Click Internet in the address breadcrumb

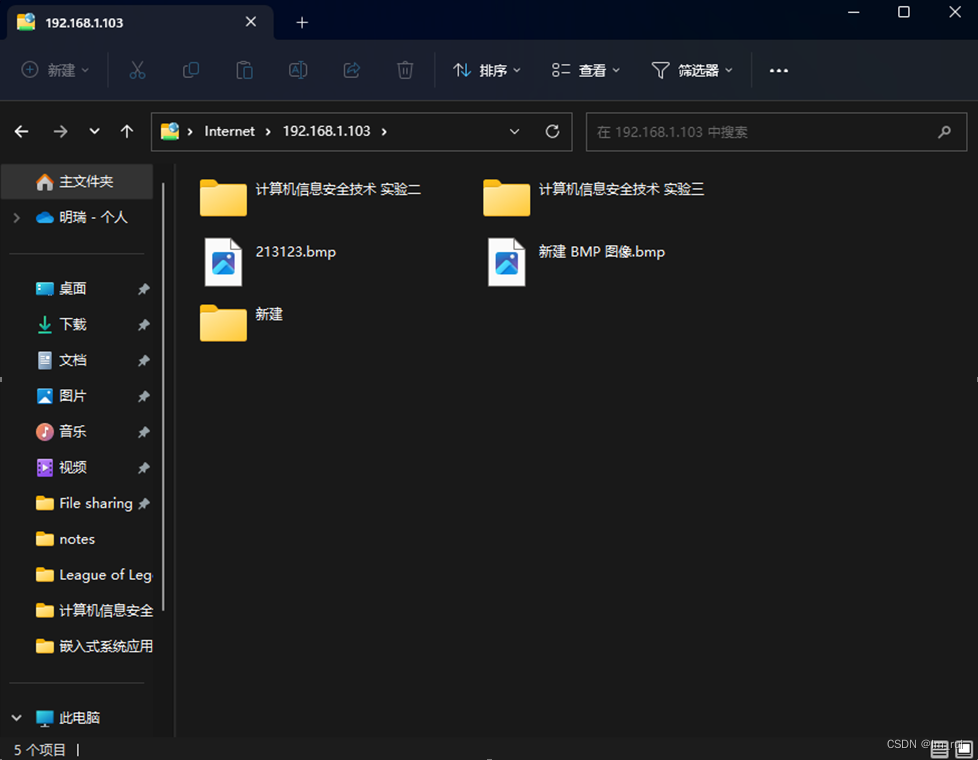point(230,131)
